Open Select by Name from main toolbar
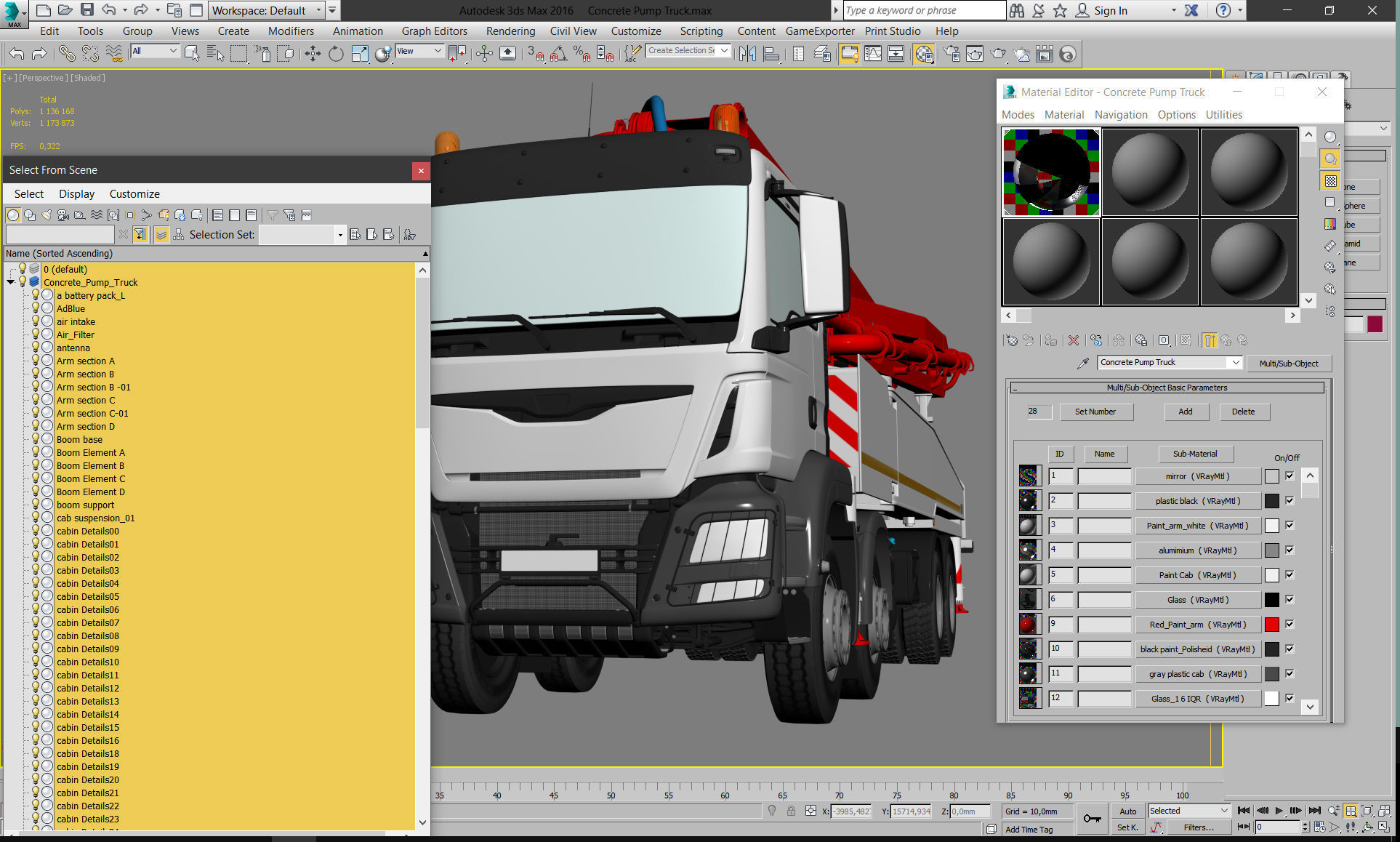The height and width of the screenshot is (842, 1400). (x=215, y=54)
